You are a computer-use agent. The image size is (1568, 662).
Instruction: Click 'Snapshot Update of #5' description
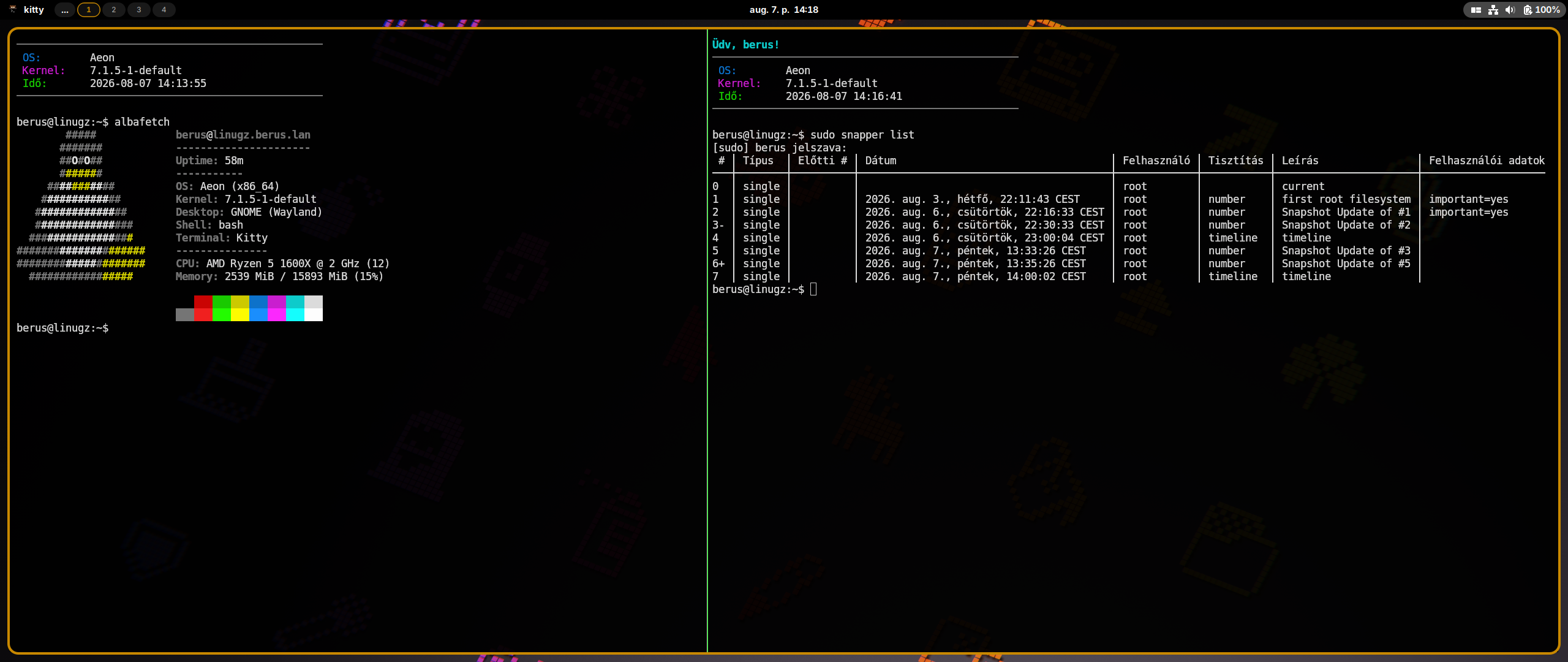pos(1346,264)
